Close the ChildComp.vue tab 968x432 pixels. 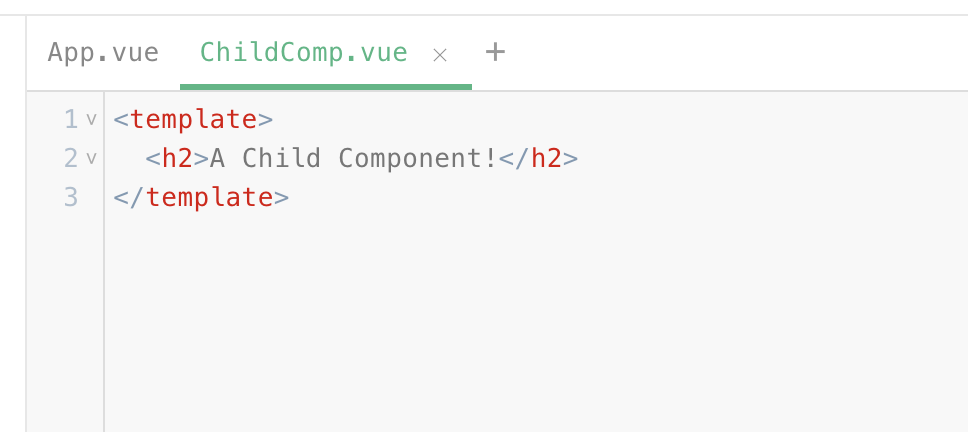tap(440, 55)
